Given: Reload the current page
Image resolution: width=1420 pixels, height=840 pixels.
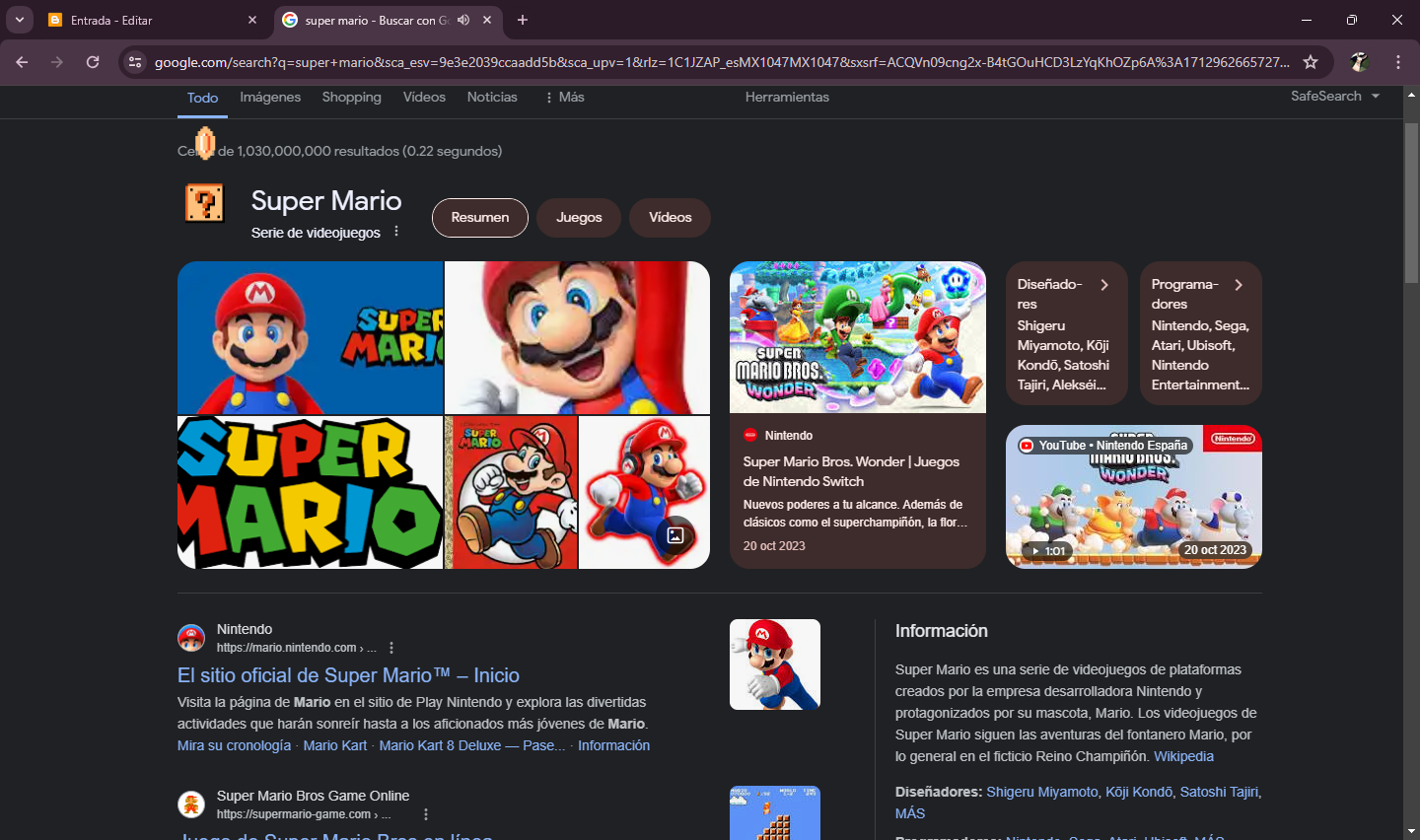Looking at the screenshot, I should tap(93, 62).
